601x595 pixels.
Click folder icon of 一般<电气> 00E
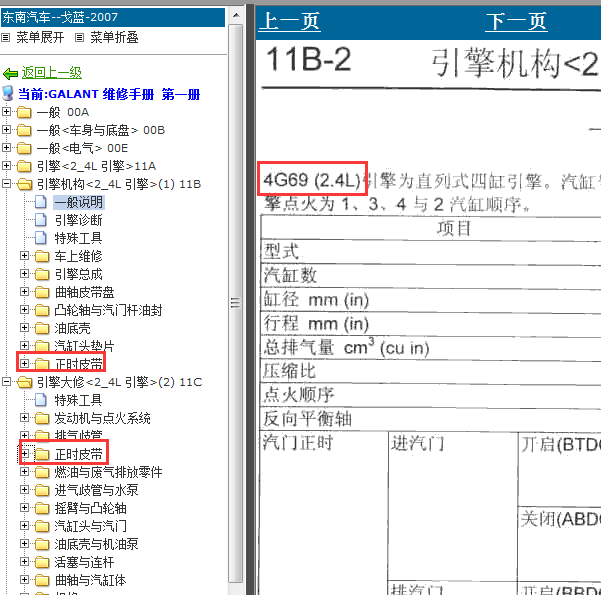pos(24,148)
